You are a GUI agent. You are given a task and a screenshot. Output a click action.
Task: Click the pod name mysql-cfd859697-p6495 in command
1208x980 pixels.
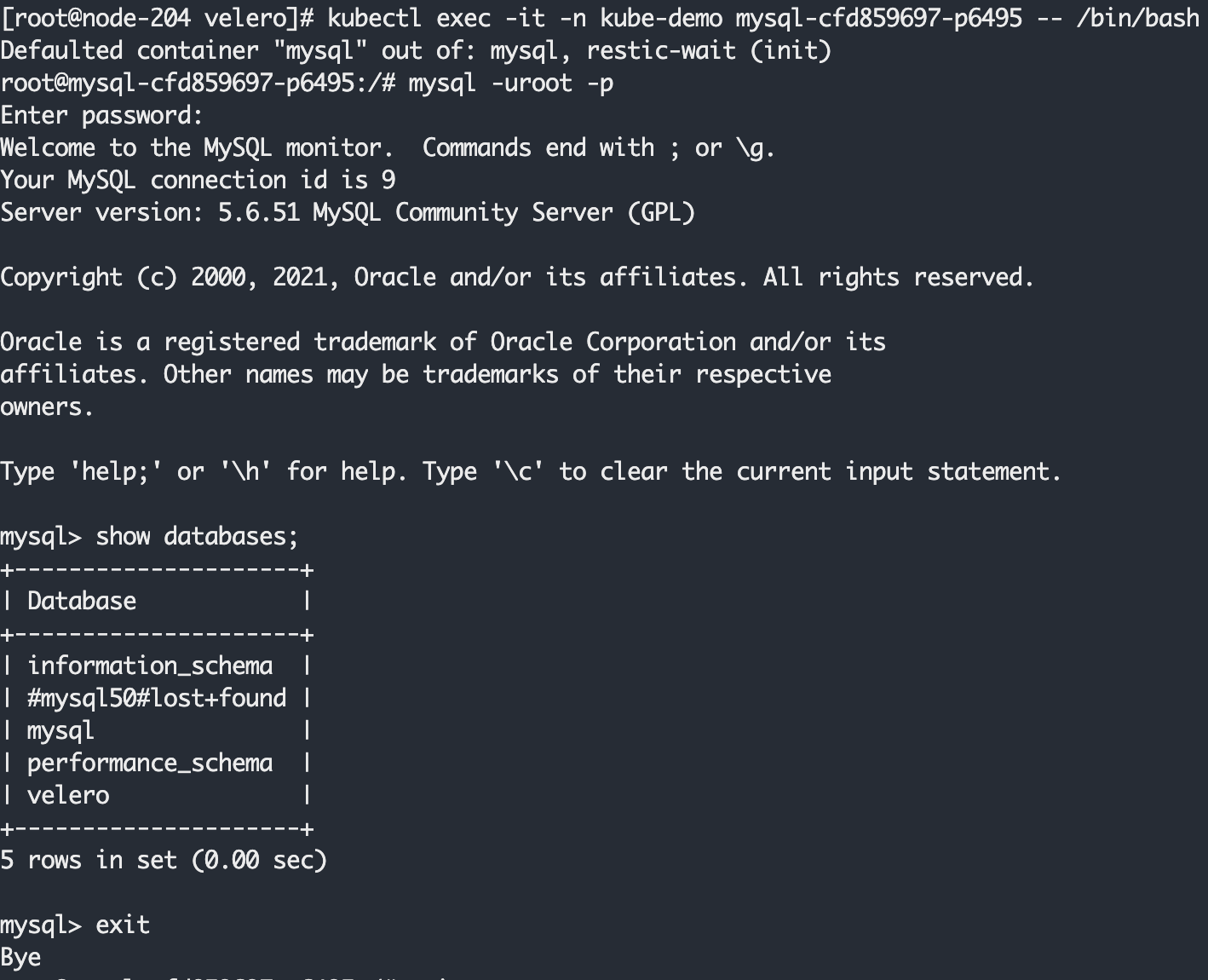click(x=879, y=18)
